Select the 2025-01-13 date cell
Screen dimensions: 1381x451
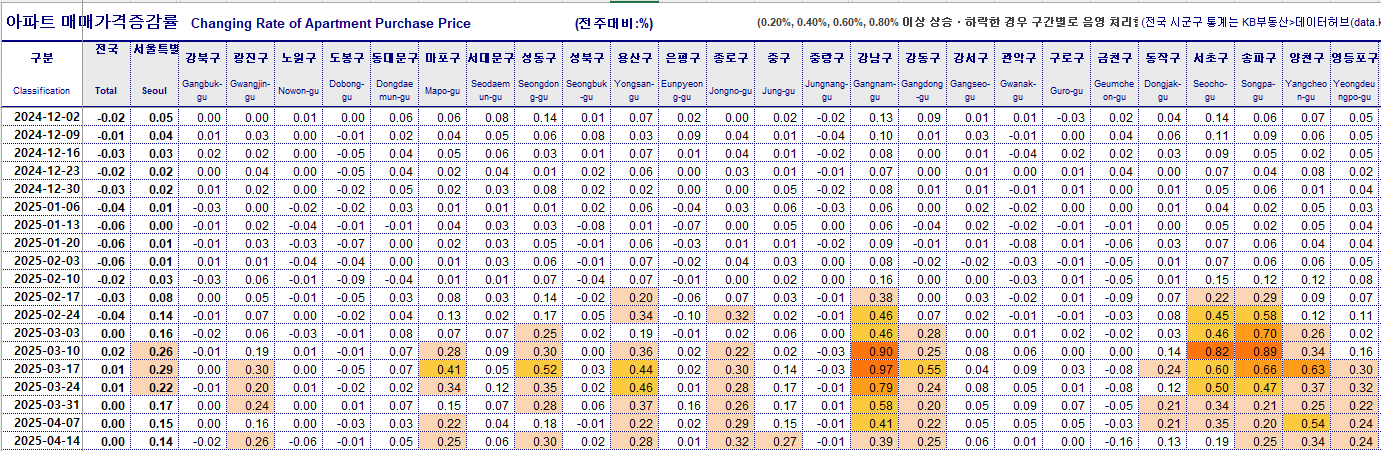coord(42,225)
